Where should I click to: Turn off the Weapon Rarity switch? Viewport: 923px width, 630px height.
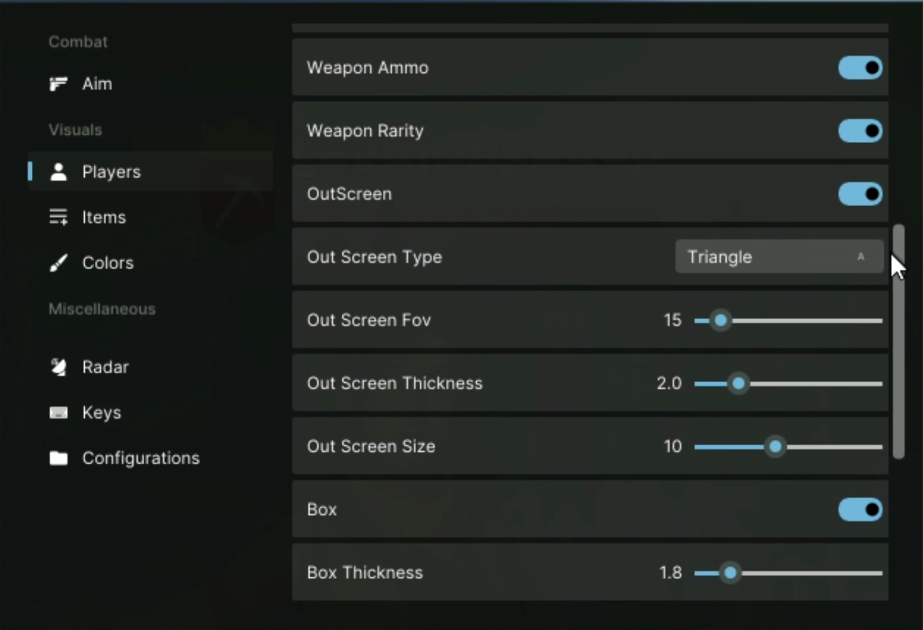[x=860, y=131]
